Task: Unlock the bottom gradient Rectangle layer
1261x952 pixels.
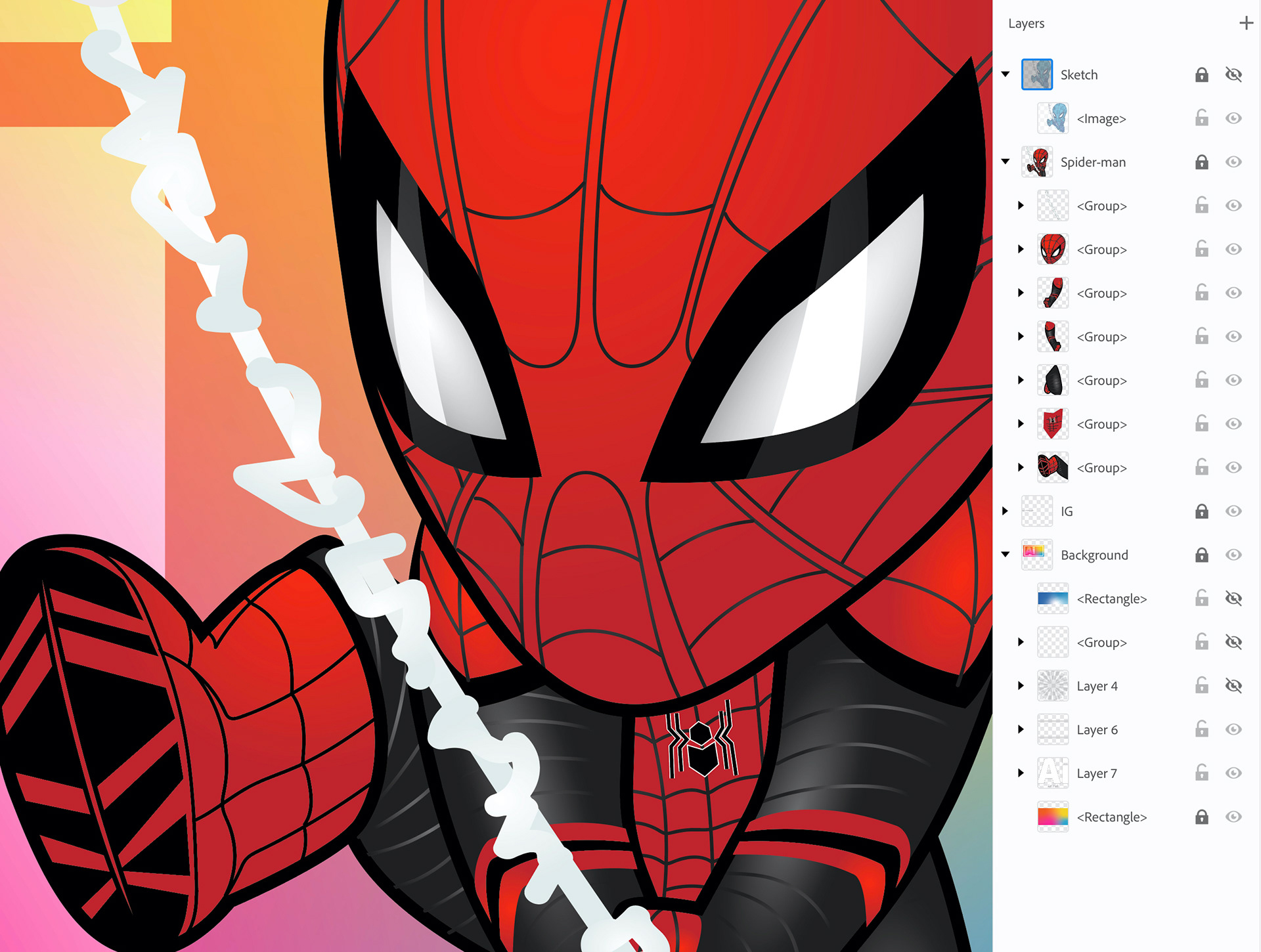Action: click(1201, 817)
